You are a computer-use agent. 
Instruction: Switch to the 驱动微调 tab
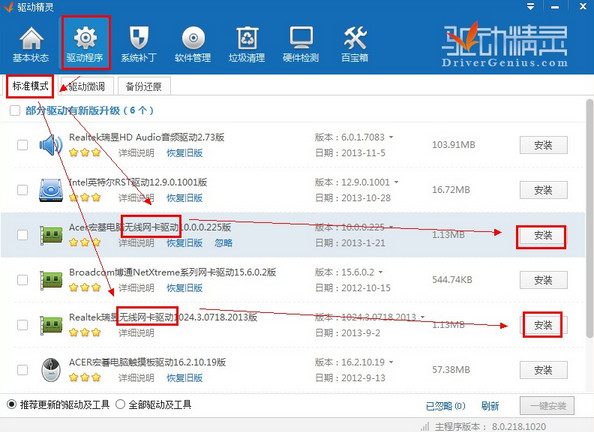pos(87,86)
